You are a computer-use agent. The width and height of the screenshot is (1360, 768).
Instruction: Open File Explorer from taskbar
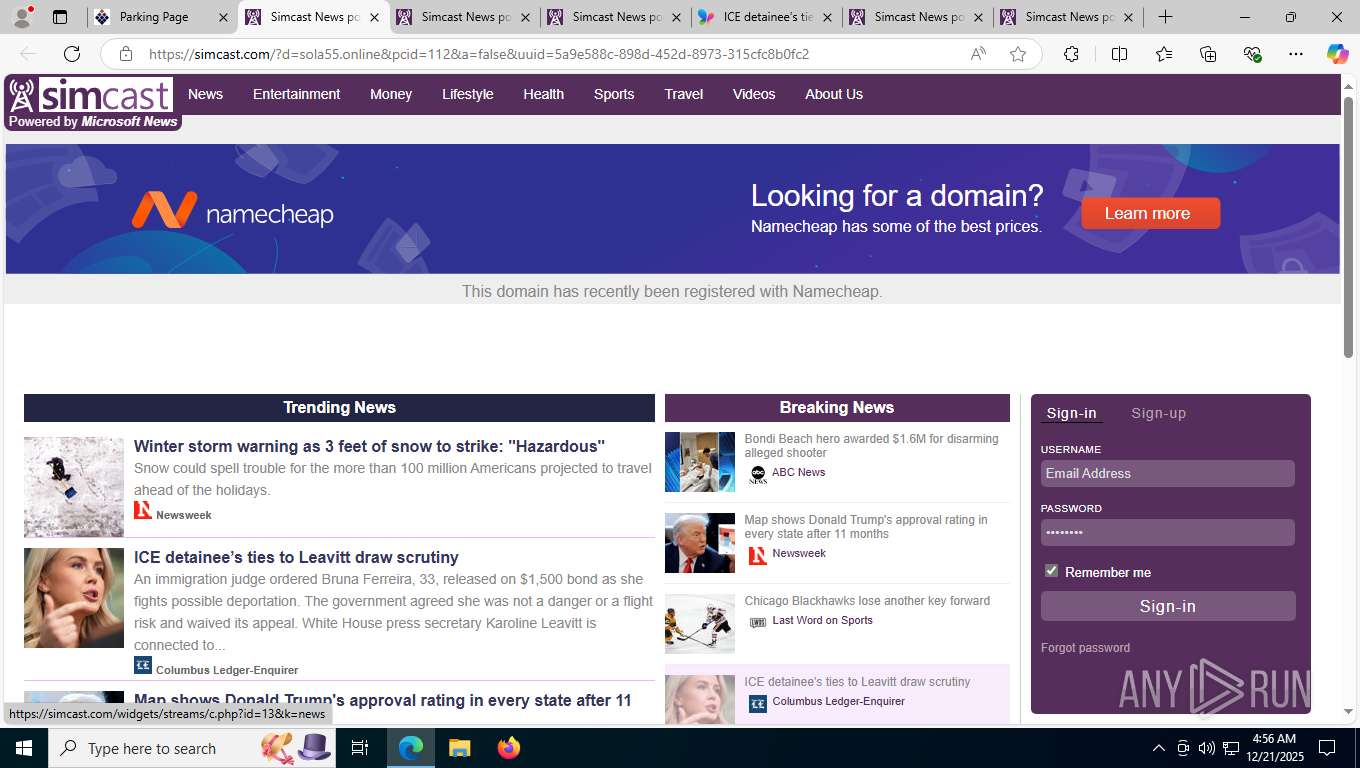pyautogui.click(x=459, y=748)
